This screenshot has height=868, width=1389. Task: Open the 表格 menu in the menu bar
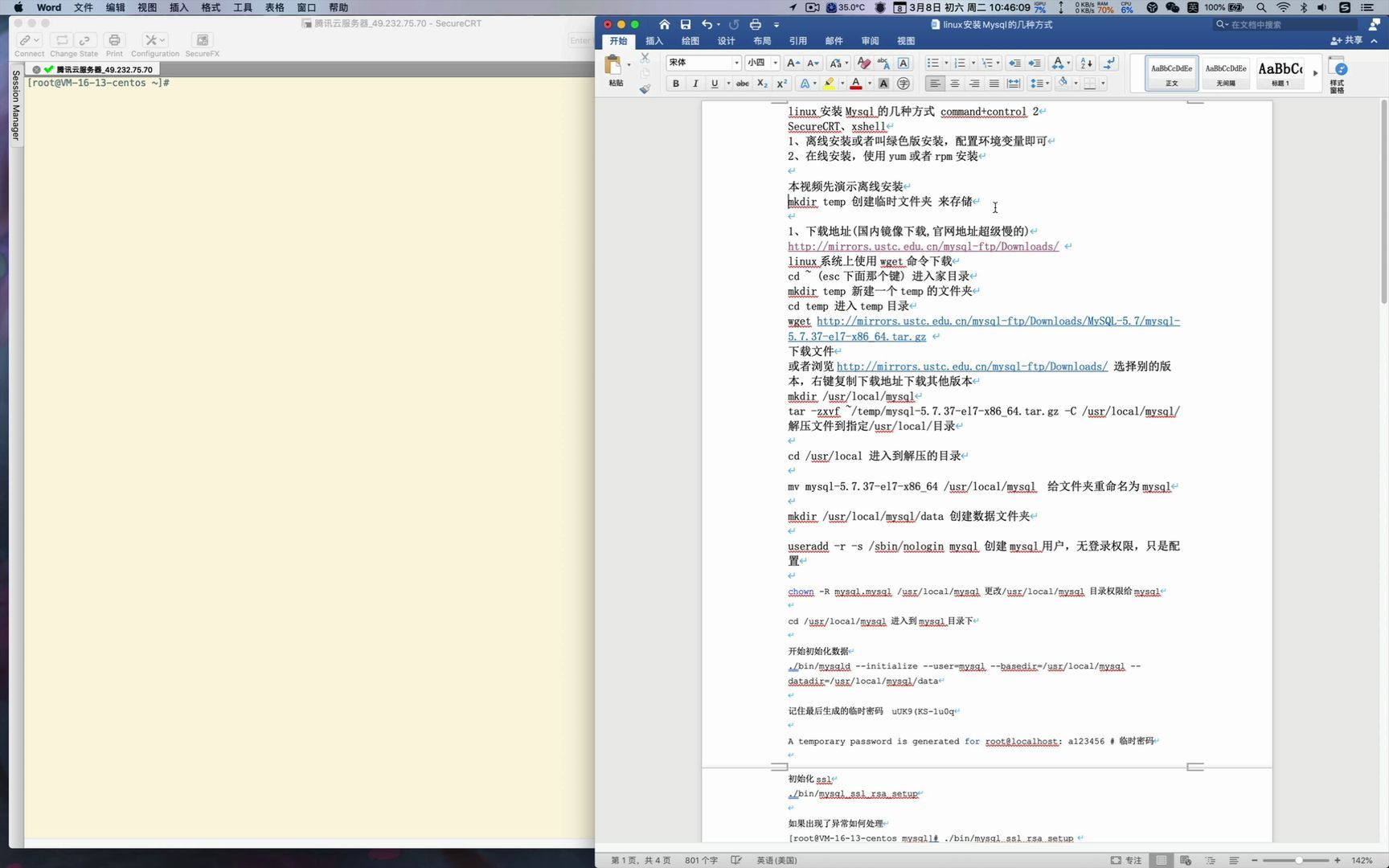[273, 7]
